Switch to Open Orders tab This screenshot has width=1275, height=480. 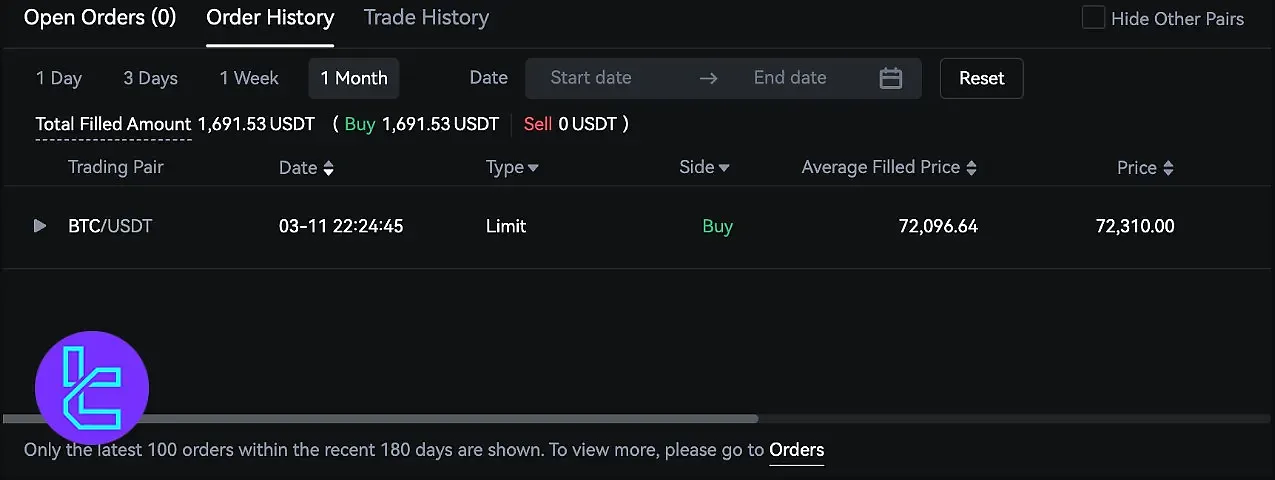point(100,18)
